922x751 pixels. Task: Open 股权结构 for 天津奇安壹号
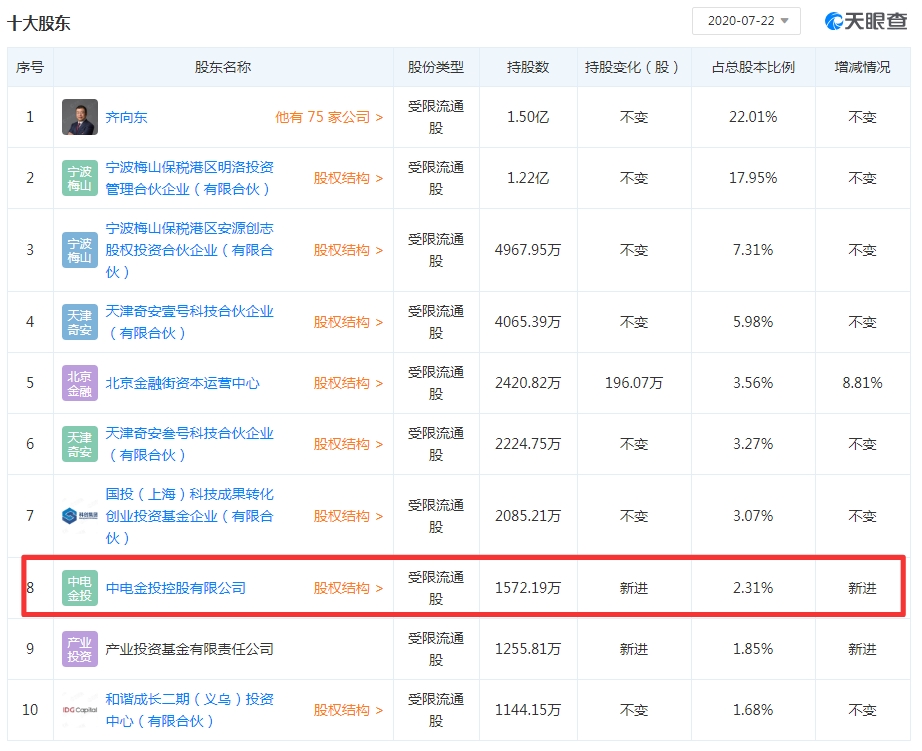[x=348, y=322]
